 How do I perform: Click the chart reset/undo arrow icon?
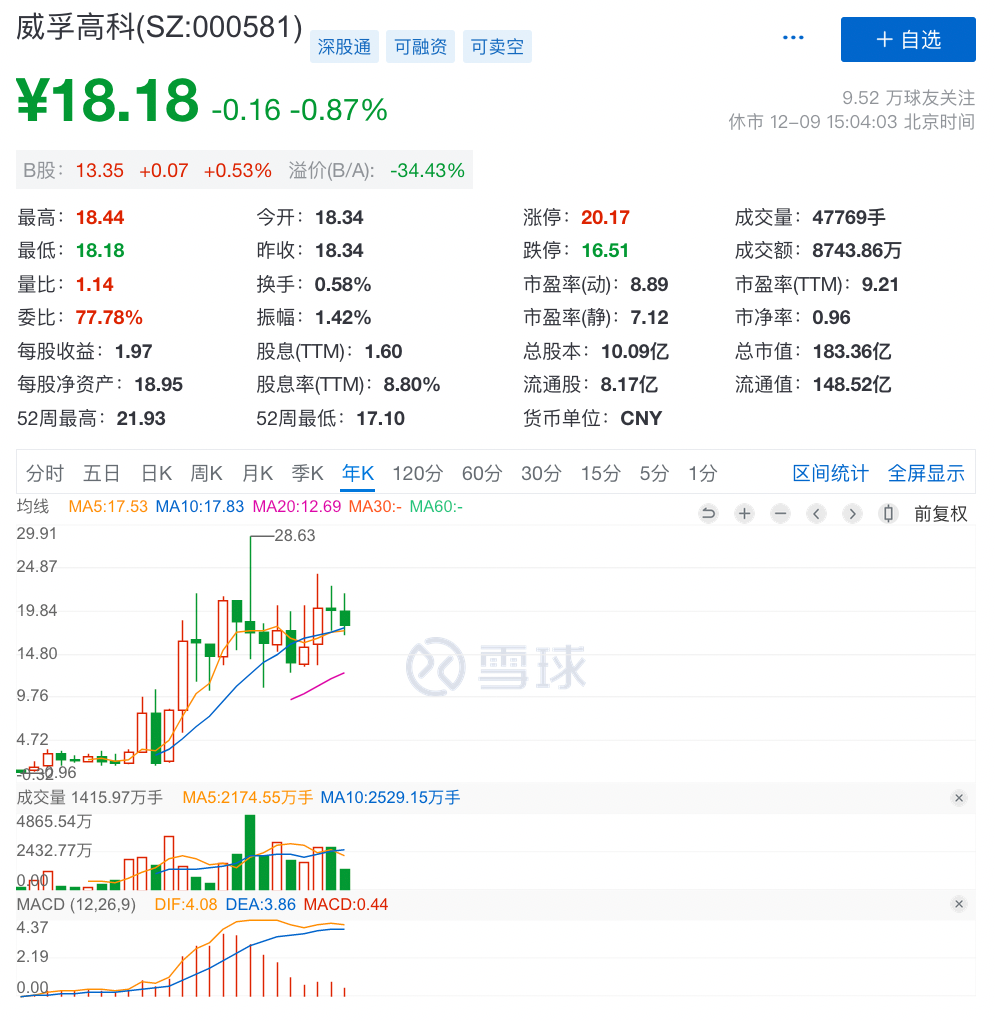click(708, 514)
